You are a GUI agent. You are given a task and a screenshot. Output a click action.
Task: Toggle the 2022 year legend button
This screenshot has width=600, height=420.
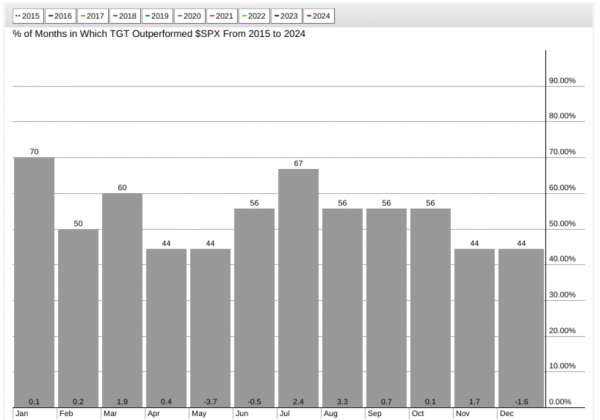coord(254,16)
